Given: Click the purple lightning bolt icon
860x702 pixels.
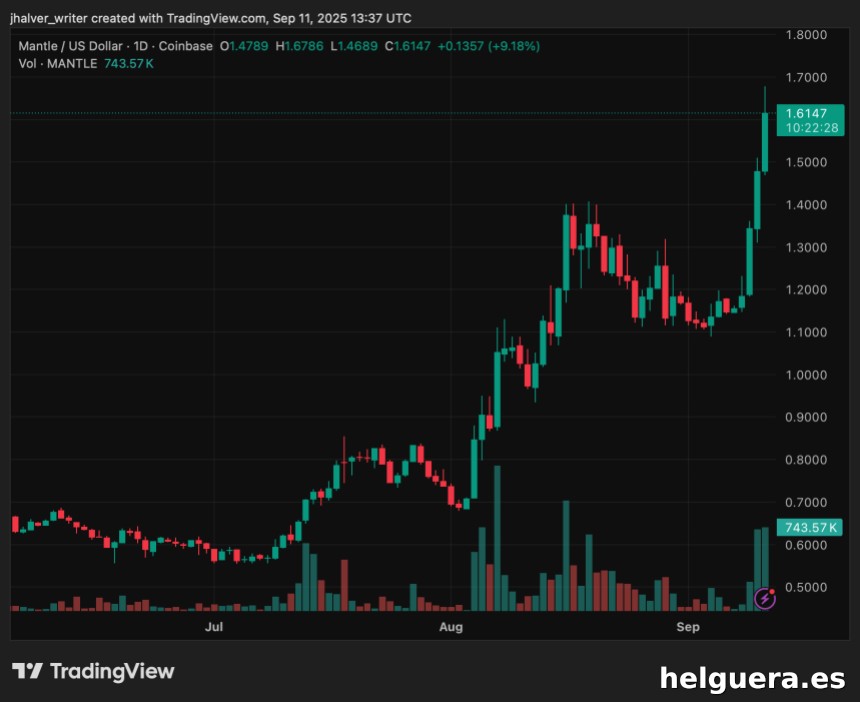Looking at the screenshot, I should [x=765, y=598].
